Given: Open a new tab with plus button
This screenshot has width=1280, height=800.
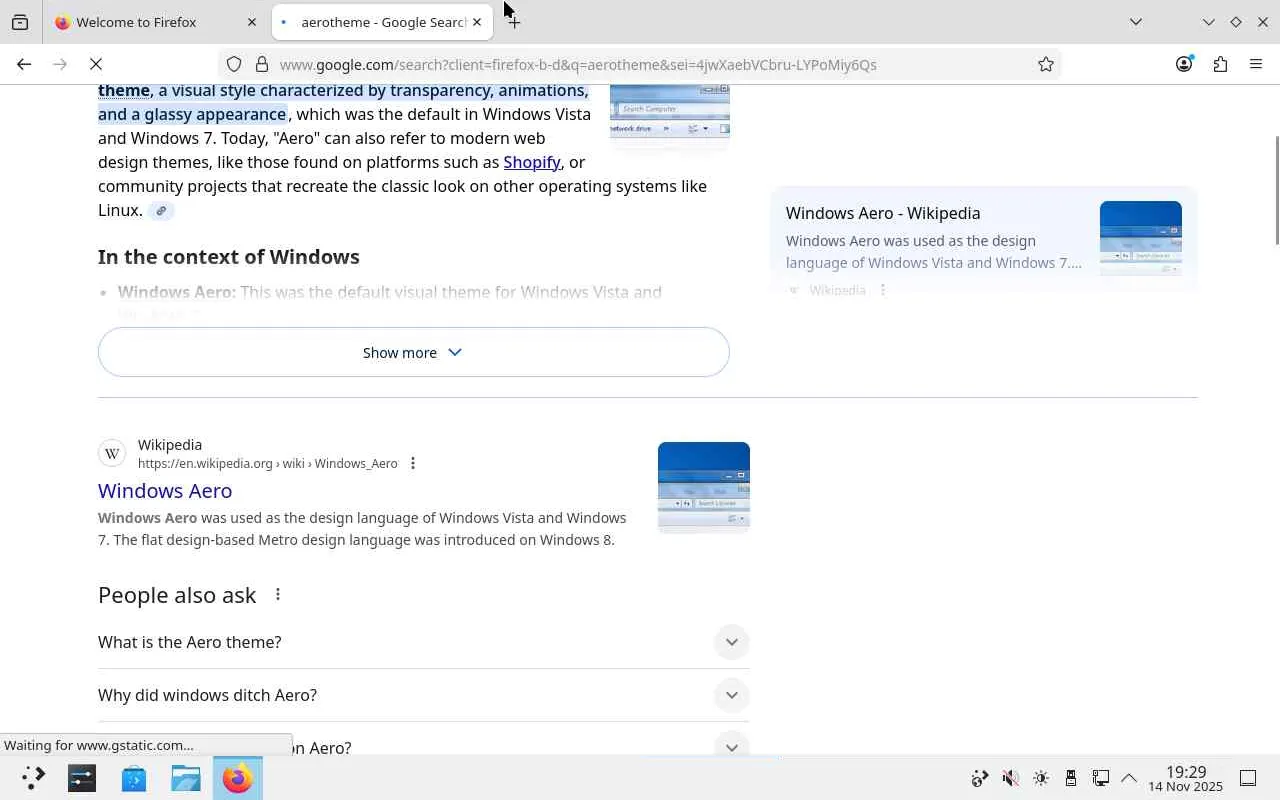Looking at the screenshot, I should point(514,22).
